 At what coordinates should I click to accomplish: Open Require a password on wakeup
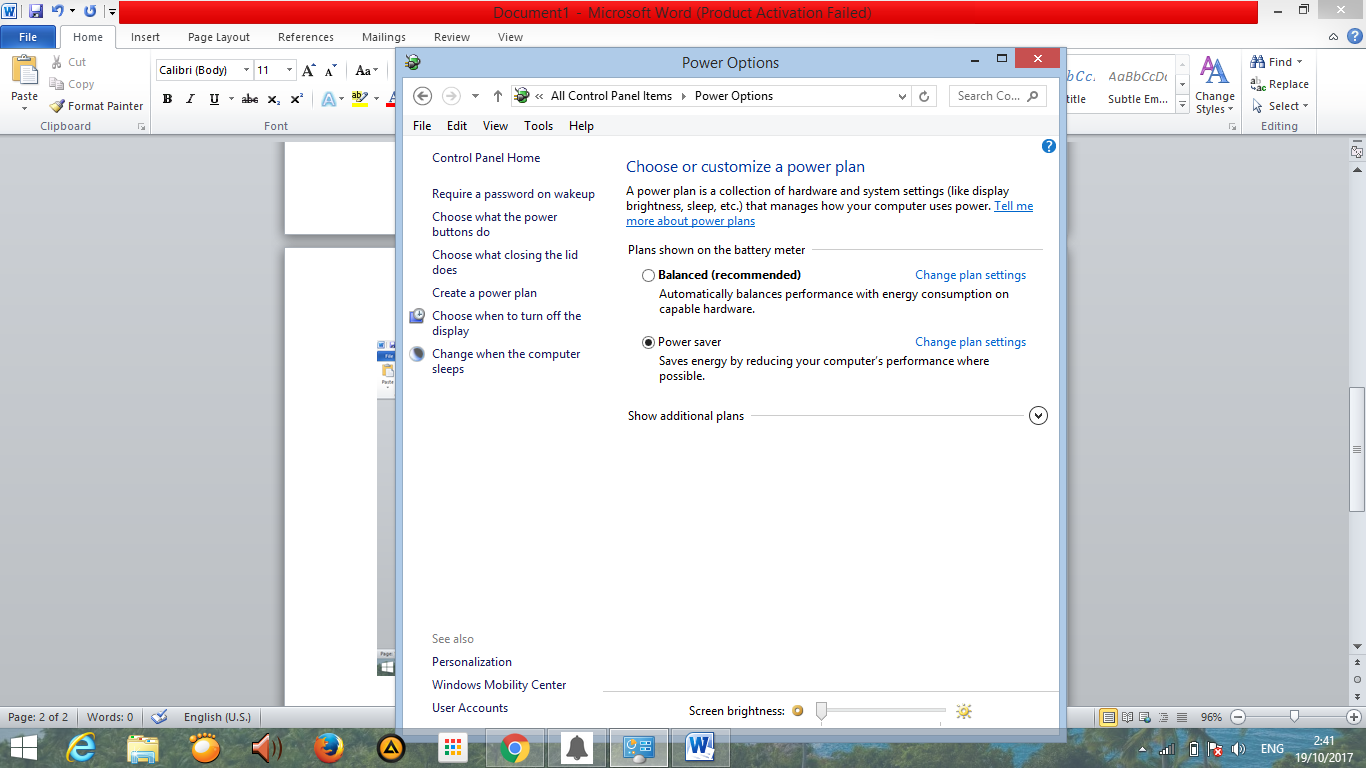tap(513, 194)
